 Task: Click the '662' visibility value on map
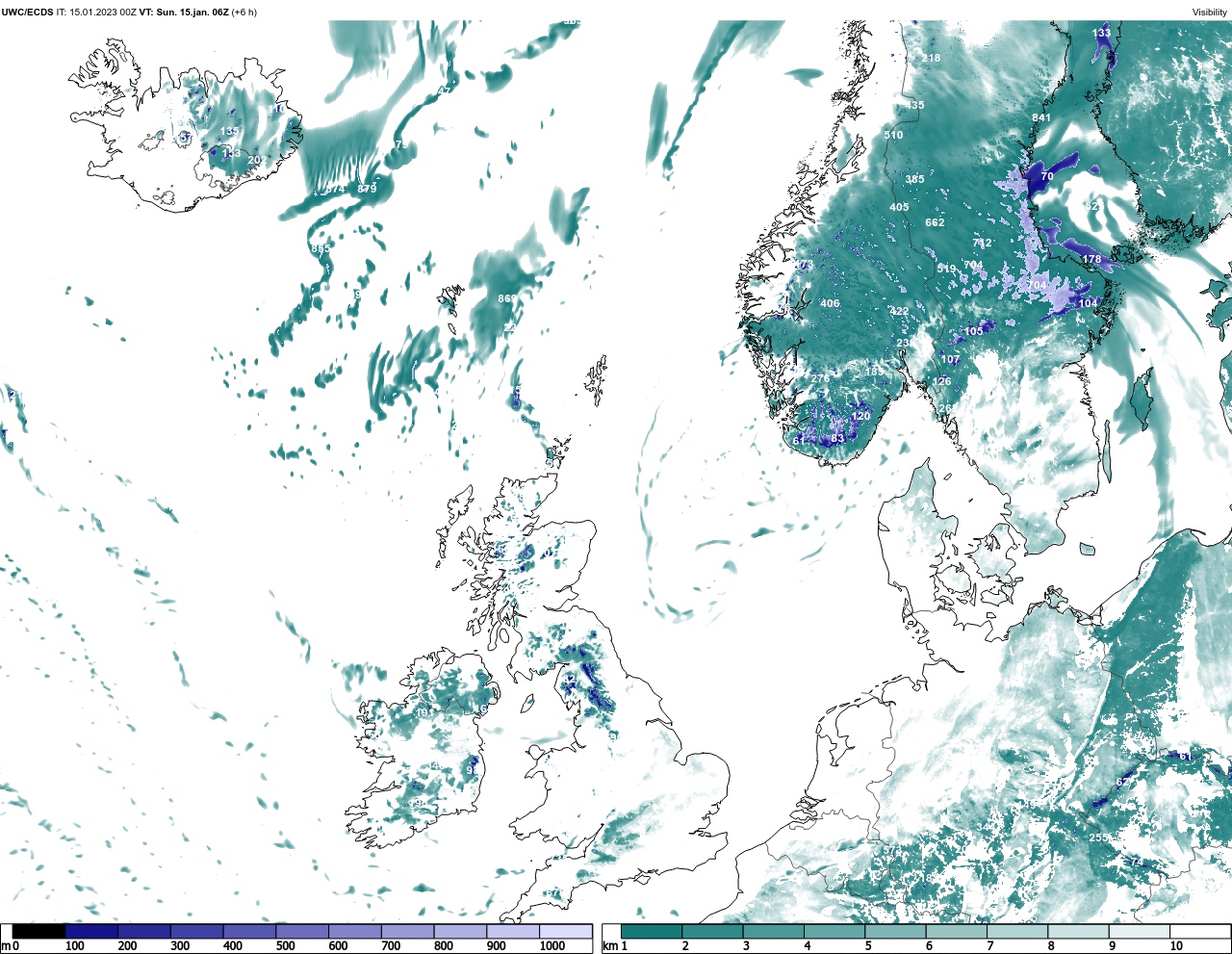point(935,222)
